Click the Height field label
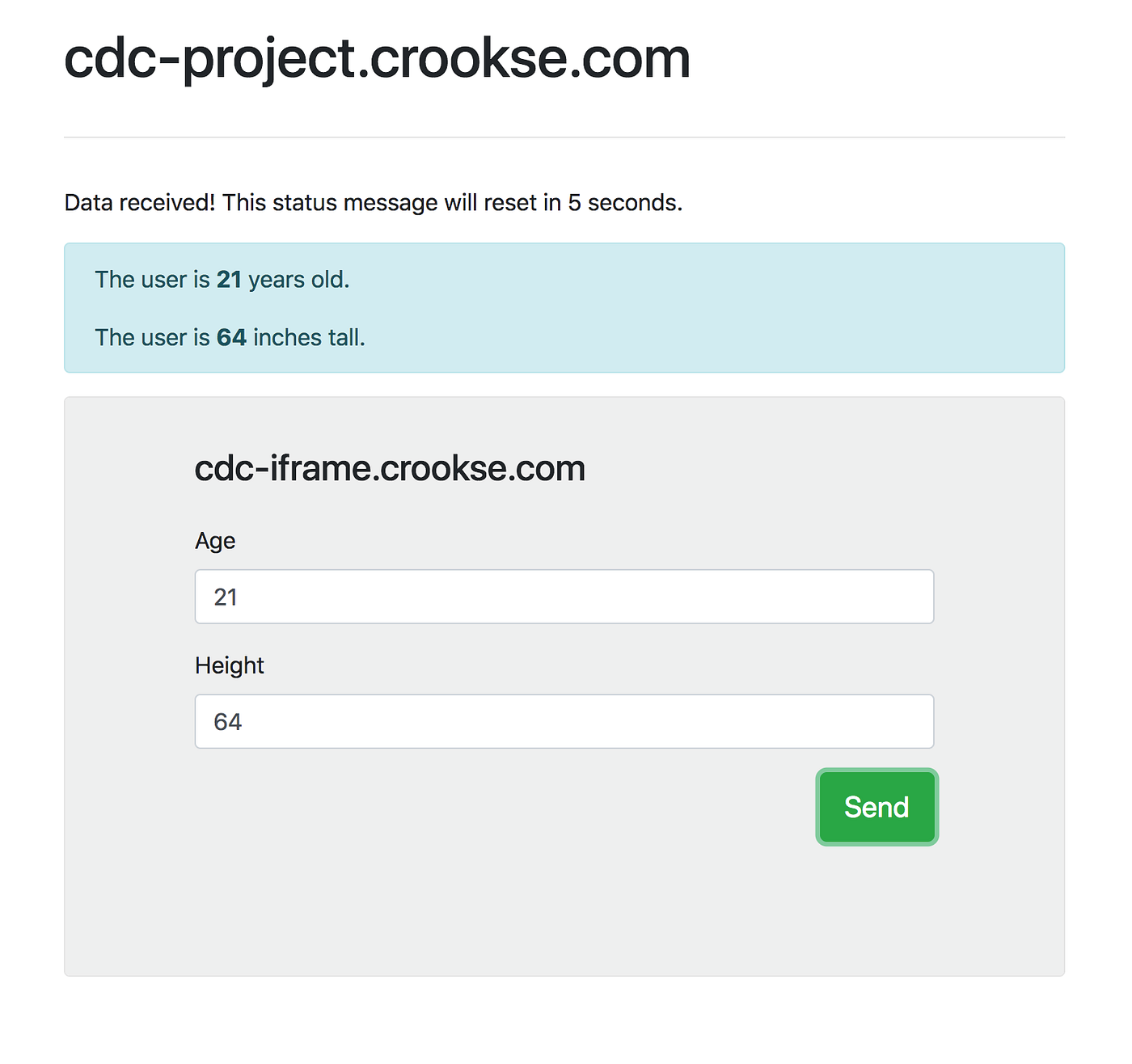The width and height of the screenshot is (1132, 1064). pyautogui.click(x=229, y=665)
